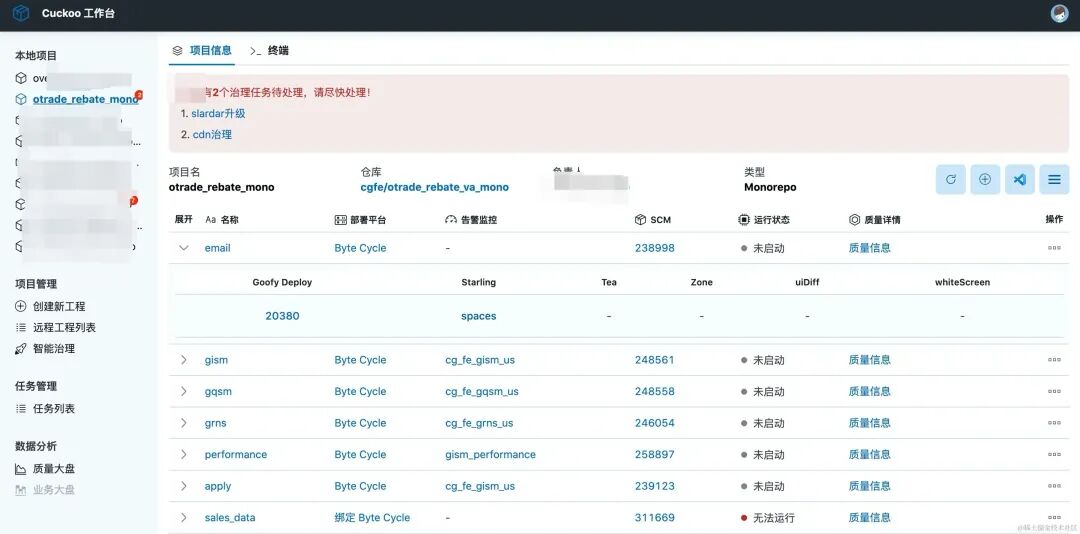Open more actions for gism row
Image resolution: width=1080 pixels, height=534 pixels.
click(1054, 360)
